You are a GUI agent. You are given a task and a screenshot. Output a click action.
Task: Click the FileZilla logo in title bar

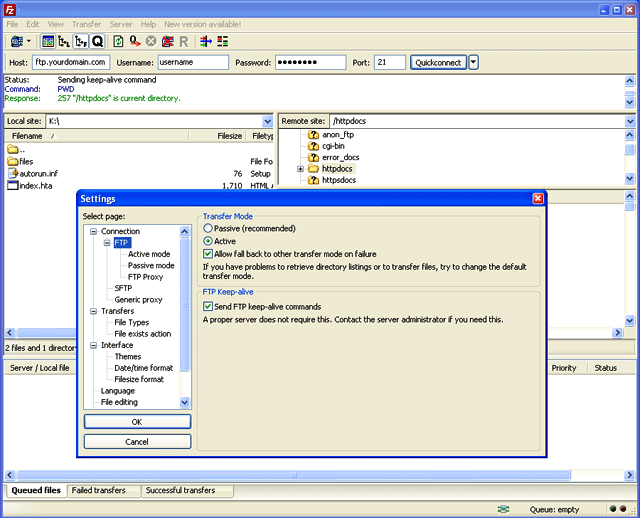pyautogui.click(x=10, y=10)
